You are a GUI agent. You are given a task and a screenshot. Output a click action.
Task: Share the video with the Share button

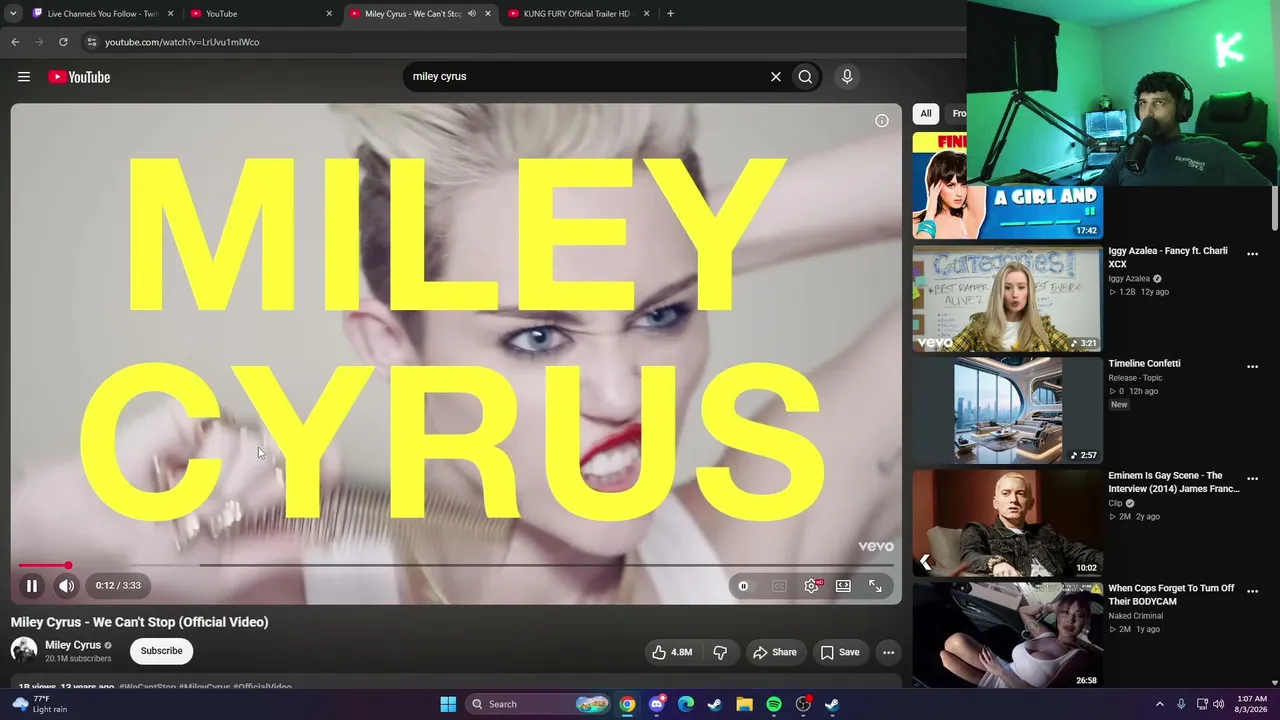tap(775, 652)
